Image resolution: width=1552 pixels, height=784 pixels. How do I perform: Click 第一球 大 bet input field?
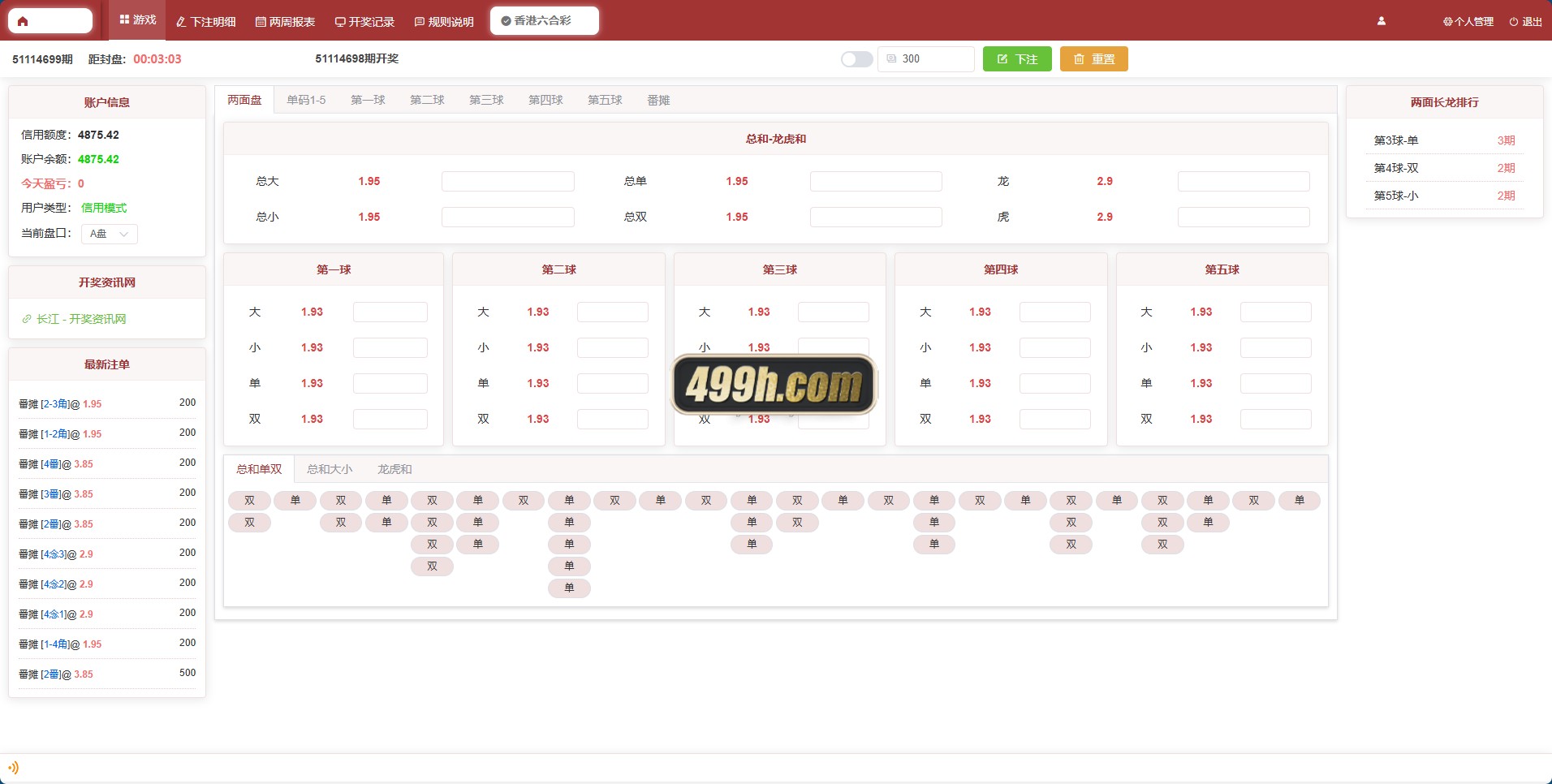click(x=390, y=312)
